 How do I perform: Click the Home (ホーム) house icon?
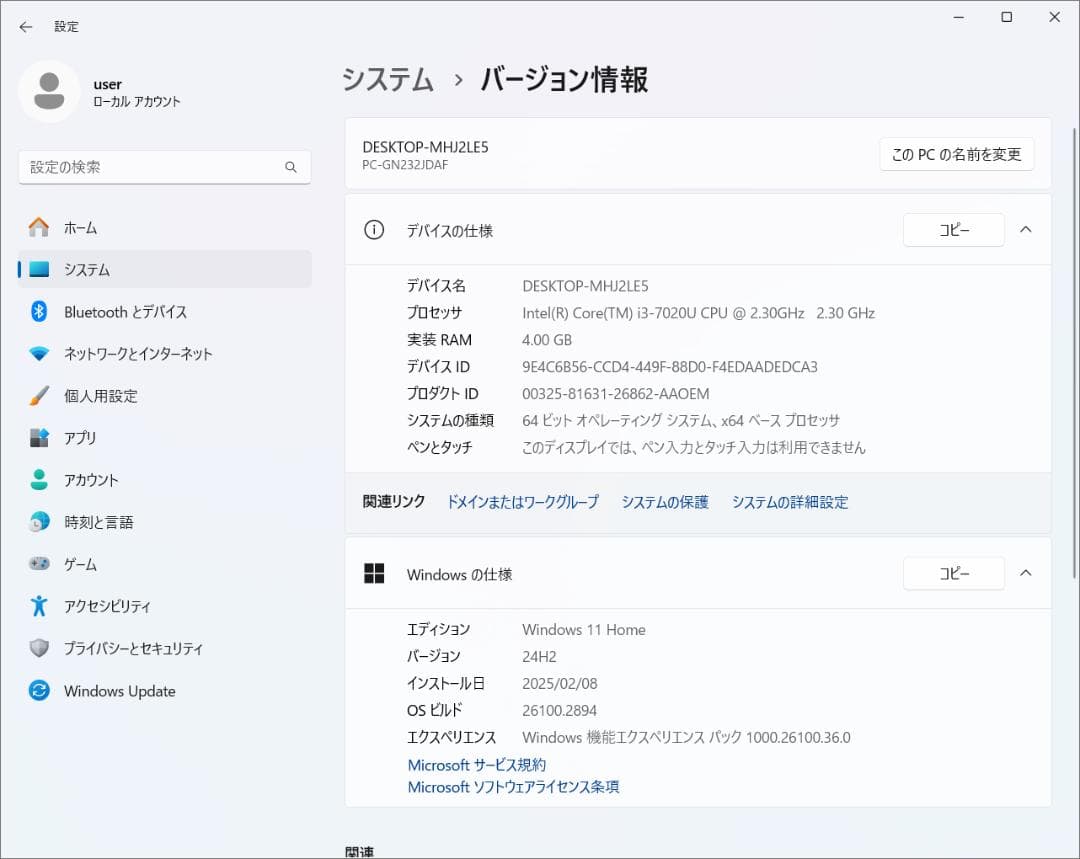point(39,228)
